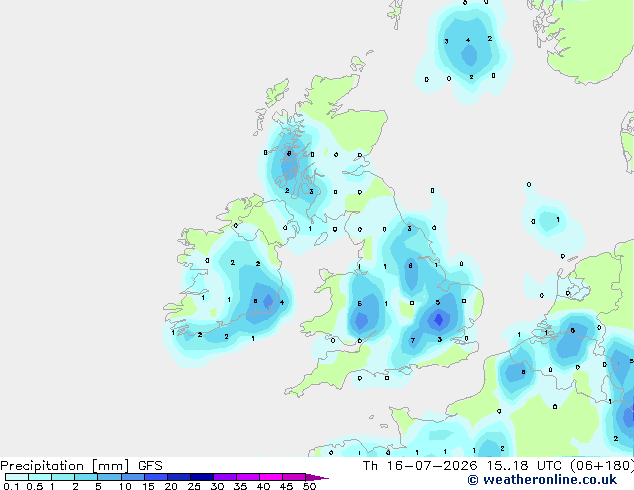Click the '20' legend scale label
Image resolution: width=634 pixels, height=490 pixels.
tap(171, 486)
